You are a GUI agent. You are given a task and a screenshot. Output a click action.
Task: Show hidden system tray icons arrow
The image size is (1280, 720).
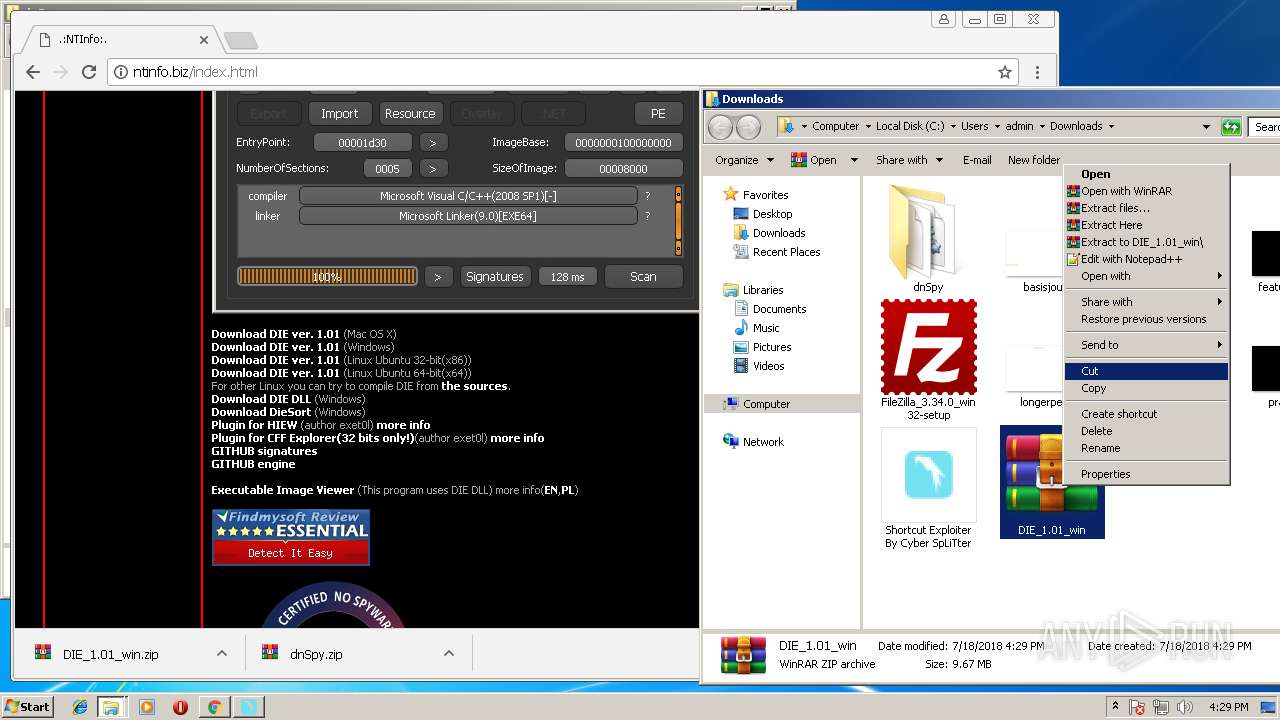tap(1115, 707)
